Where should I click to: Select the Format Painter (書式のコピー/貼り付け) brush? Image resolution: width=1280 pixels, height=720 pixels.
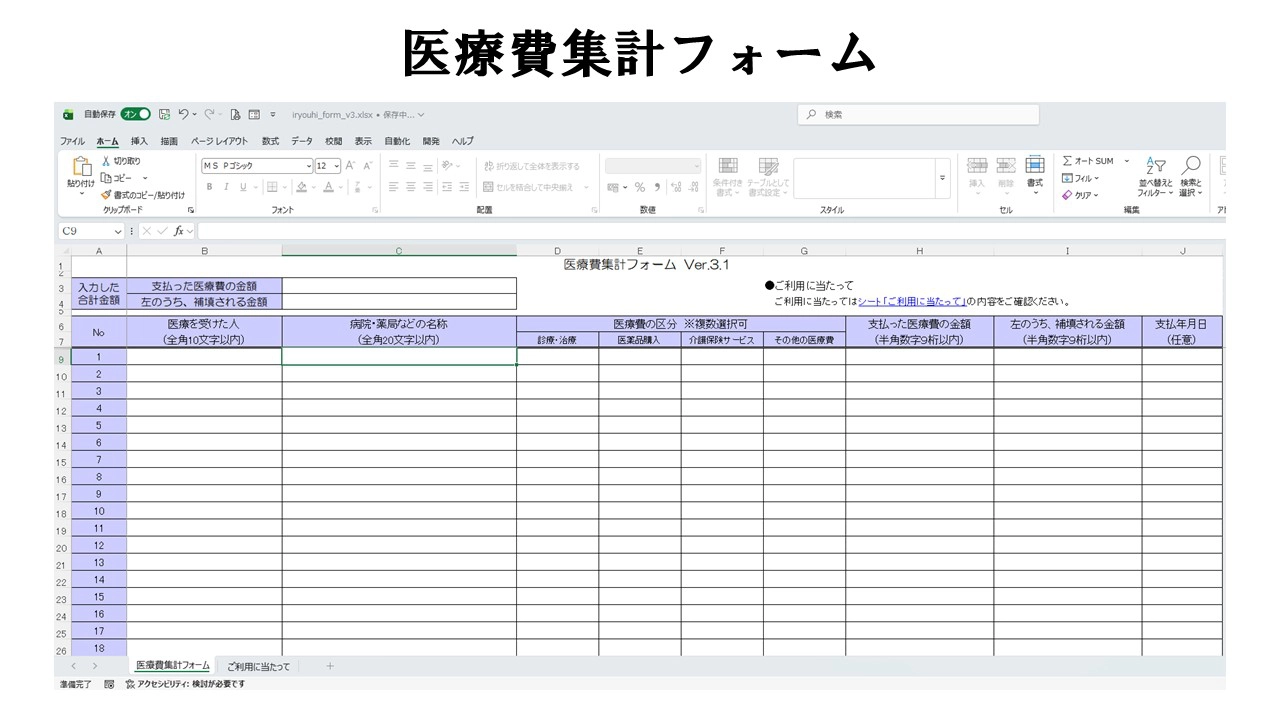pyautogui.click(x=106, y=195)
